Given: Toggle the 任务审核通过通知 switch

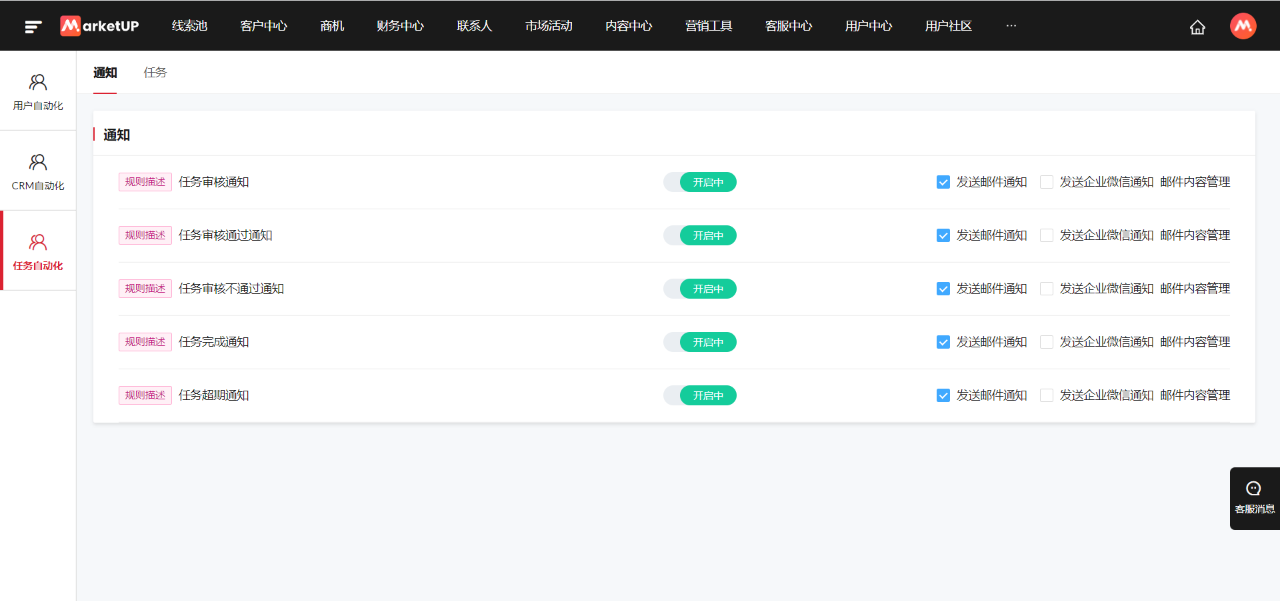Looking at the screenshot, I should coord(700,235).
